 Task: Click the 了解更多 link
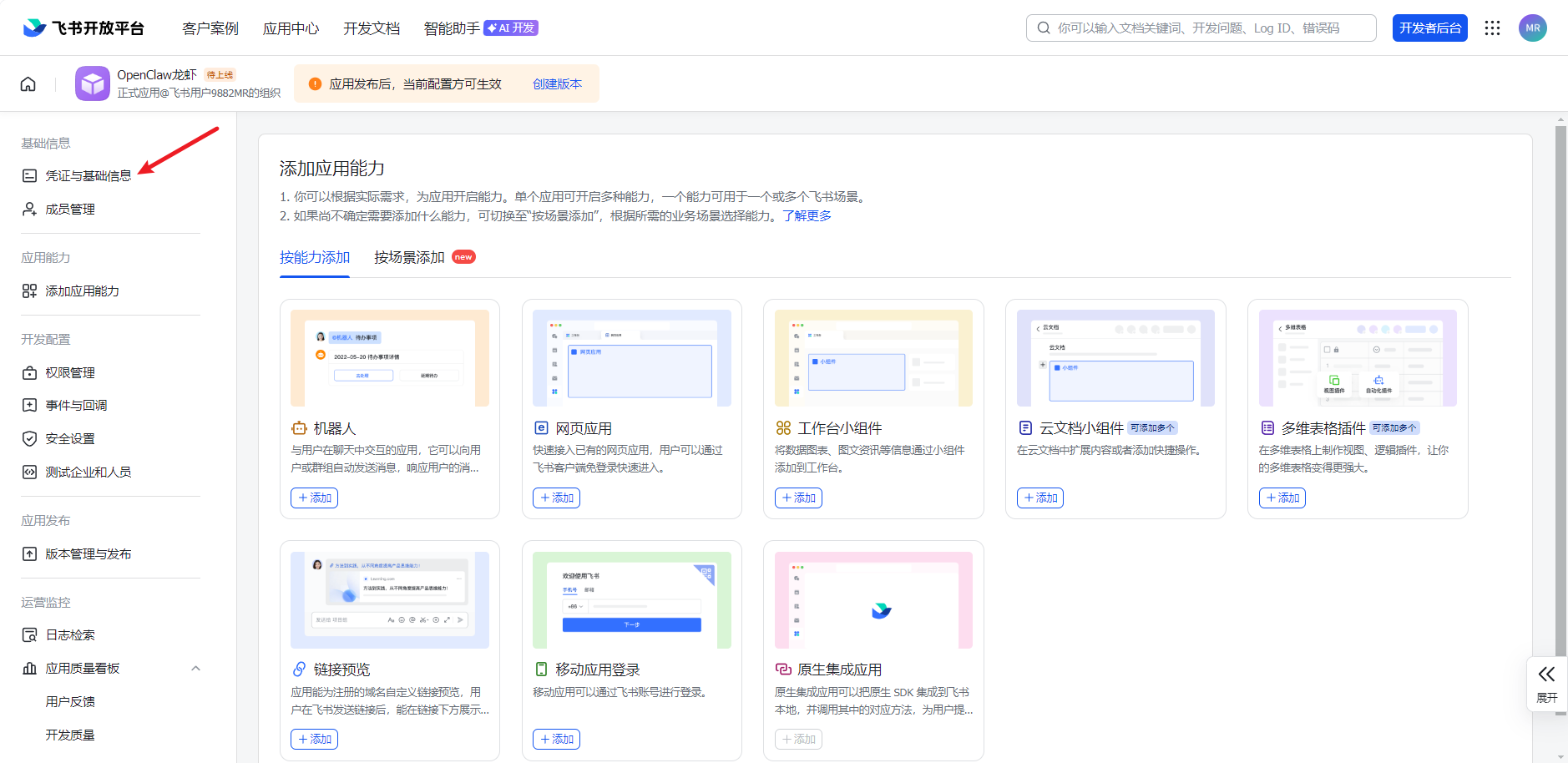pyautogui.click(x=807, y=216)
